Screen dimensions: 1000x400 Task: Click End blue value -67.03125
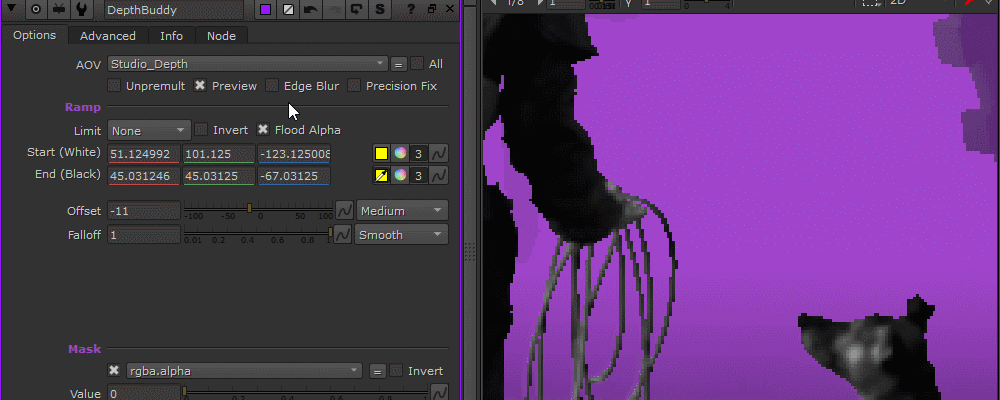pos(294,175)
